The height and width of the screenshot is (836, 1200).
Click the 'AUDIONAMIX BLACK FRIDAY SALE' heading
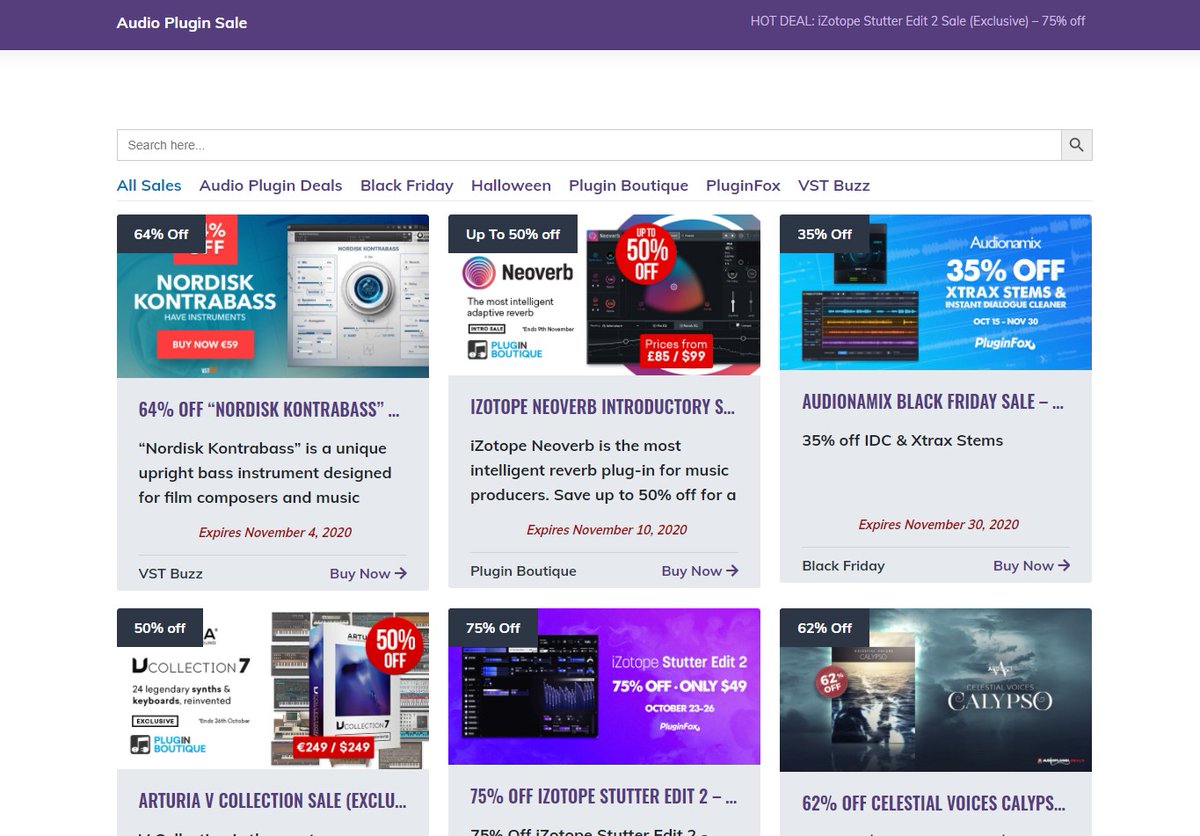(933, 401)
